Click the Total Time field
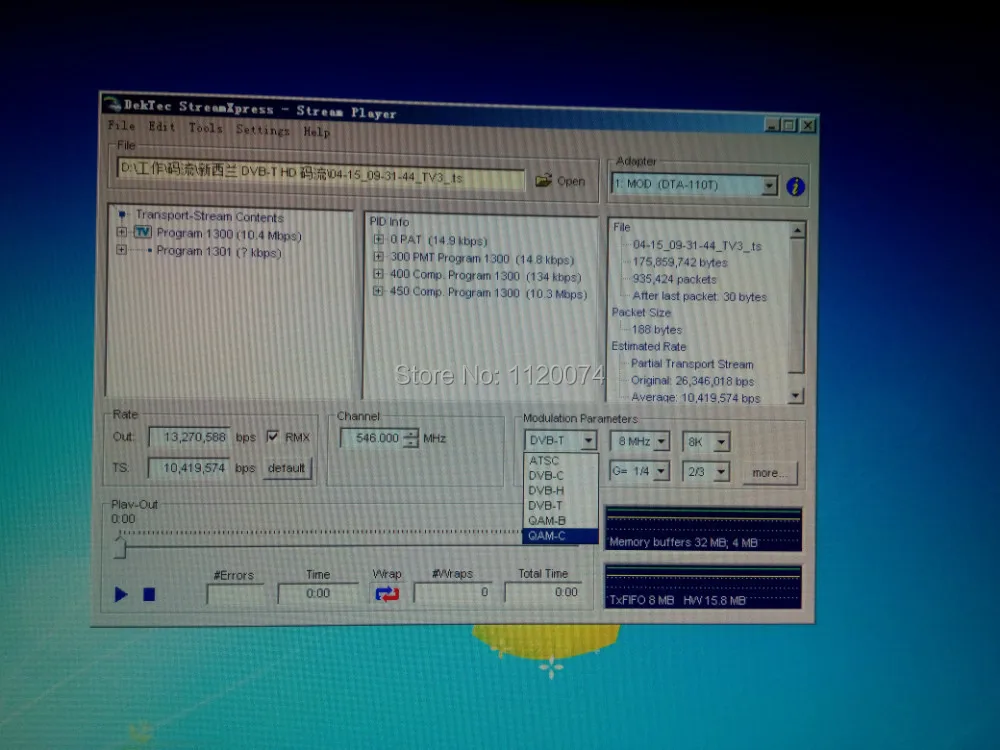The image size is (1000, 750). pyautogui.click(x=545, y=592)
